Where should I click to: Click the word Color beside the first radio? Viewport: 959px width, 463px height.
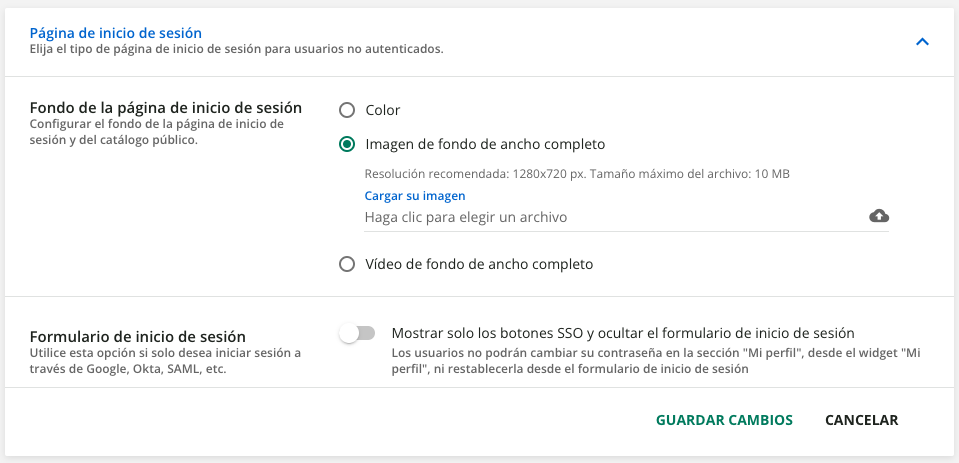tap(383, 110)
